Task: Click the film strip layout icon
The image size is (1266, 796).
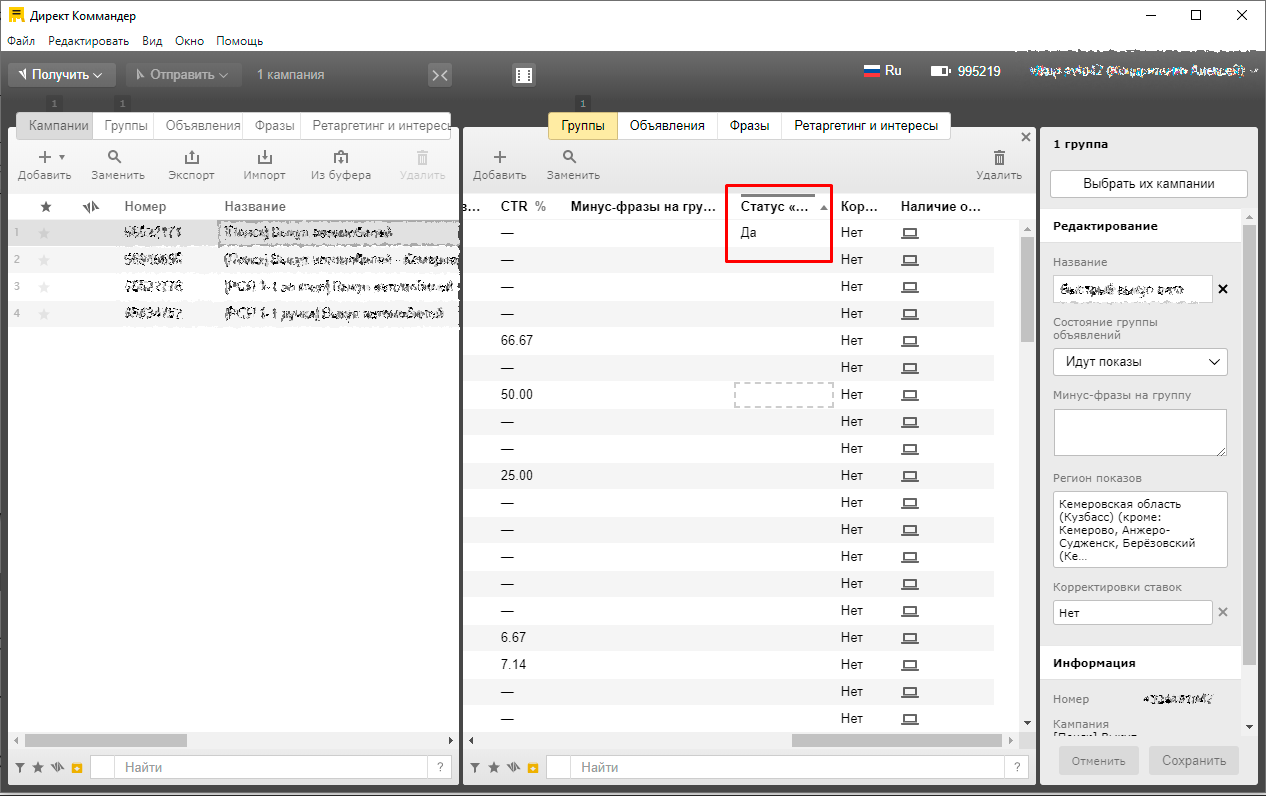Action: point(524,75)
